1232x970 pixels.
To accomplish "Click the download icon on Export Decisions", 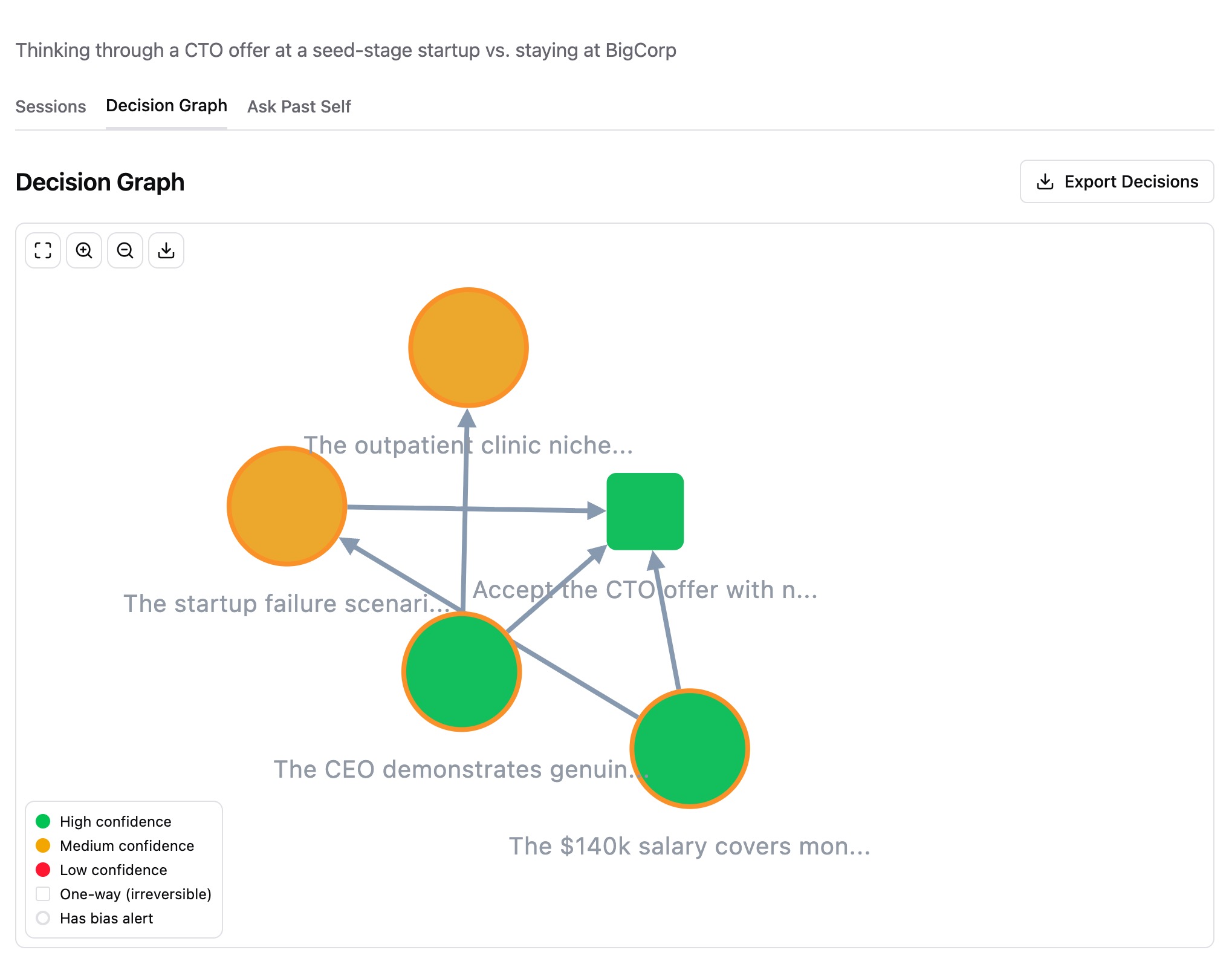I will tap(1045, 181).
